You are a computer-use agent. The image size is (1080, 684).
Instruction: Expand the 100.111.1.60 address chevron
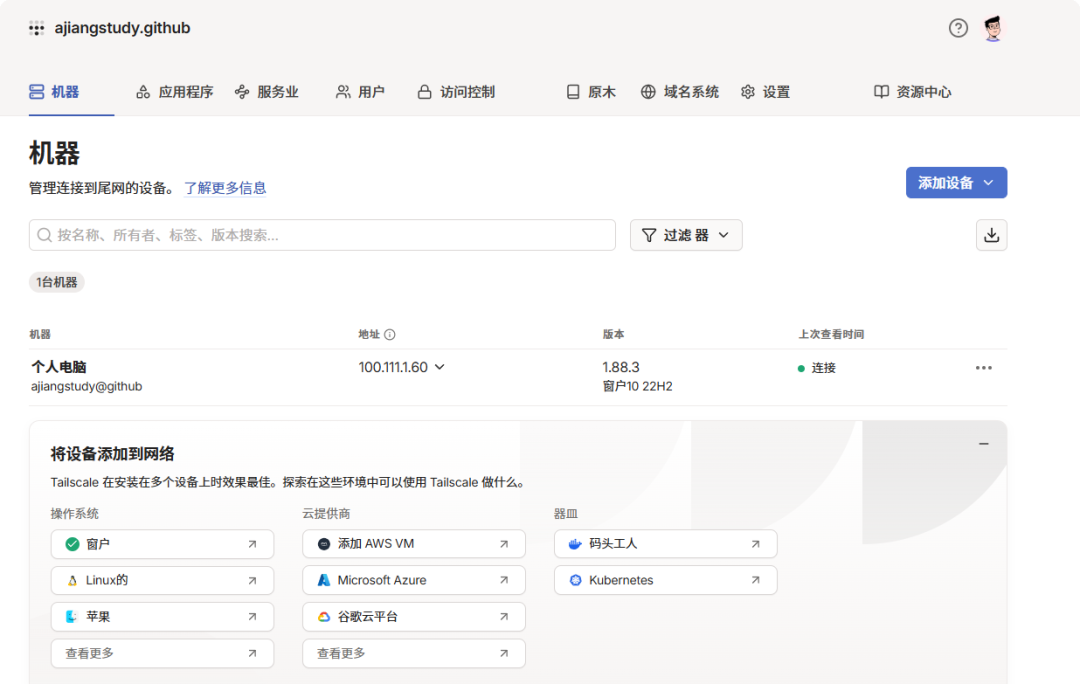point(439,367)
